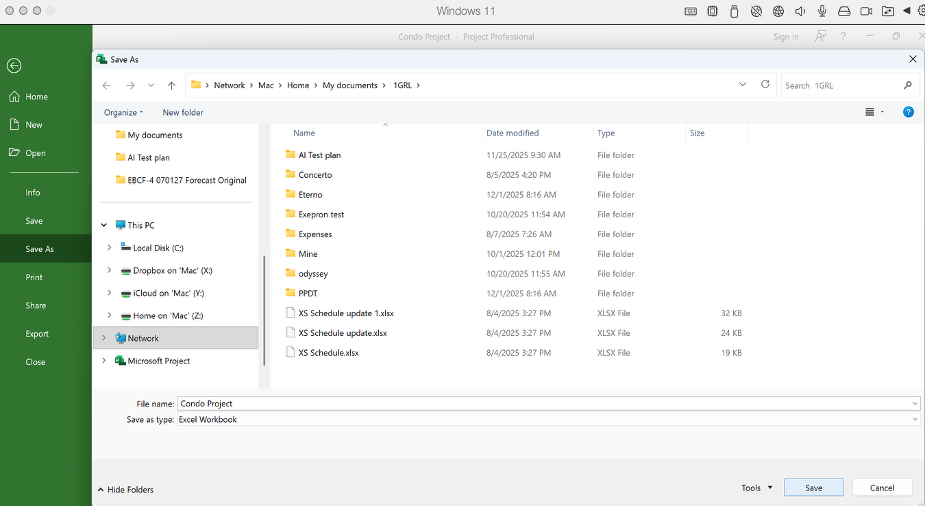Choose Share in backstage menu
Image resolution: width=926 pixels, height=506 pixels.
(35, 305)
